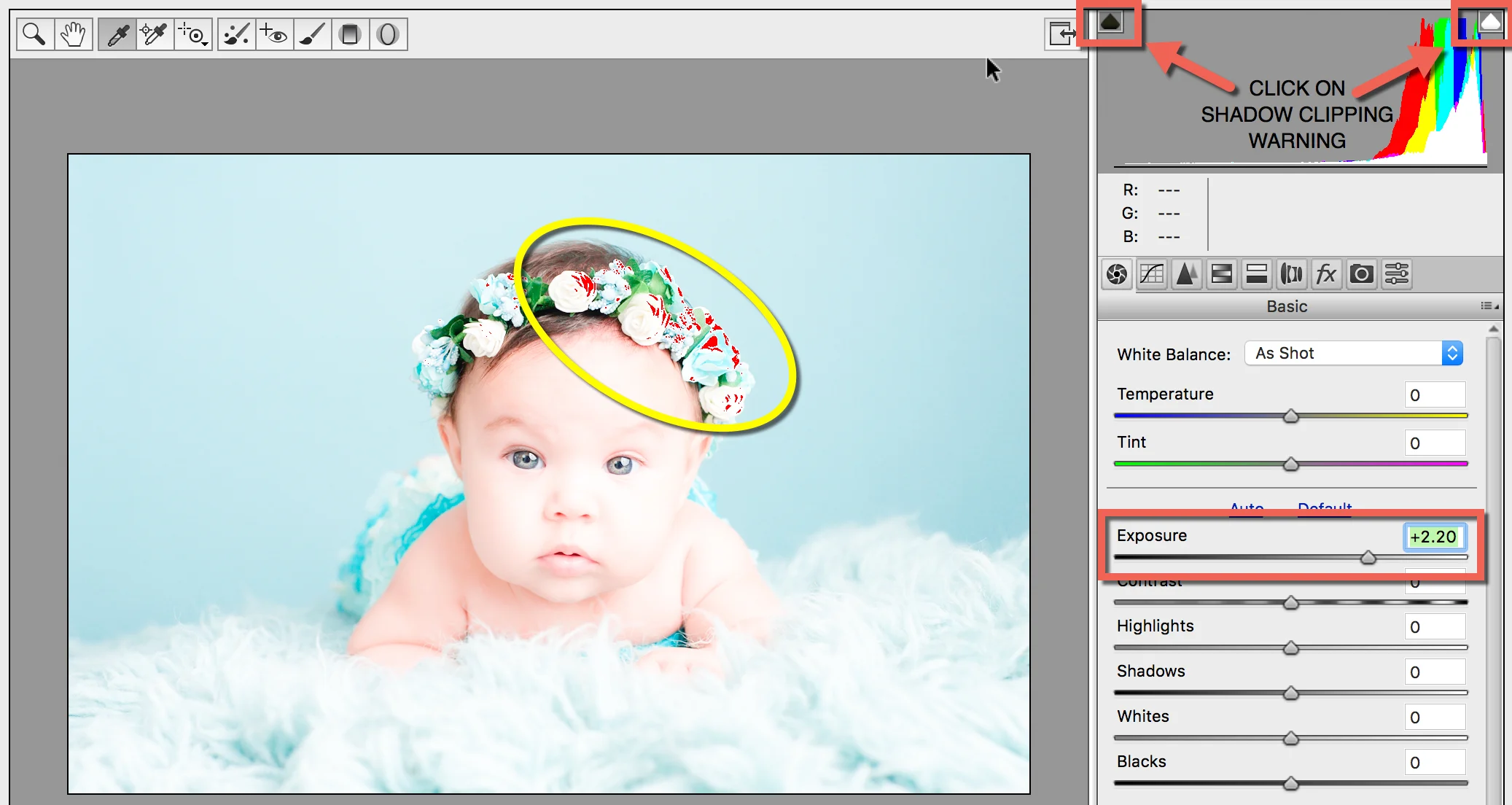The width and height of the screenshot is (1512, 805).
Task: Select the Red Eye Removal tool
Action: tap(275, 34)
